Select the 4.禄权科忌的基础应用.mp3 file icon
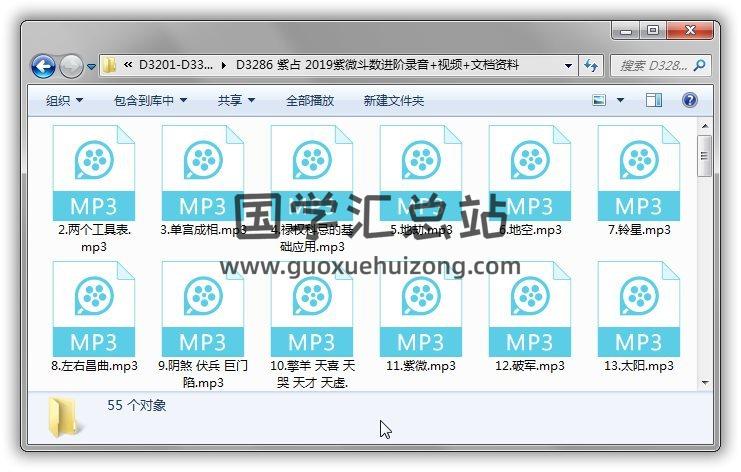741x472 pixels. tap(312, 173)
